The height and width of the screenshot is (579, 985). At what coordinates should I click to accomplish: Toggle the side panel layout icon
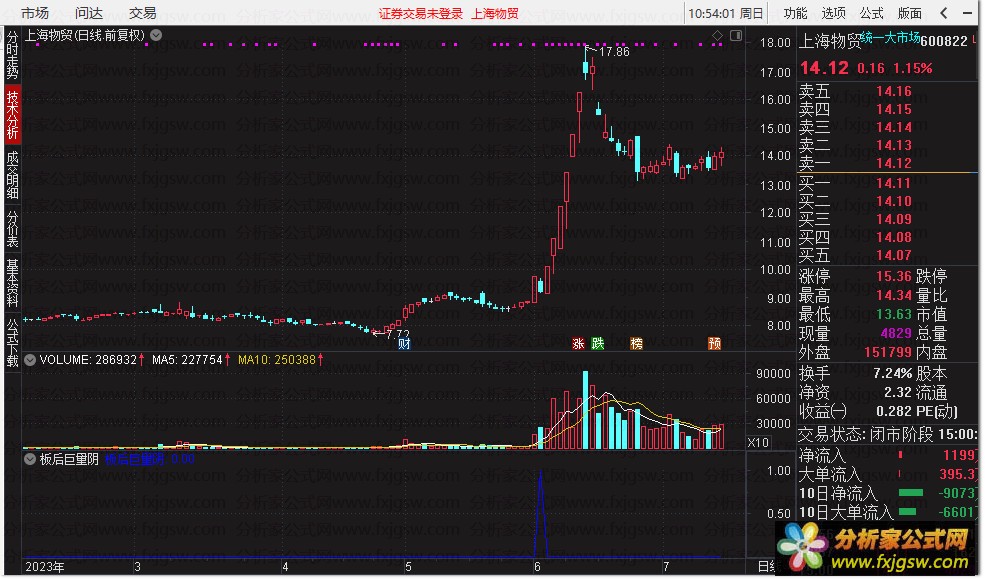click(x=736, y=36)
